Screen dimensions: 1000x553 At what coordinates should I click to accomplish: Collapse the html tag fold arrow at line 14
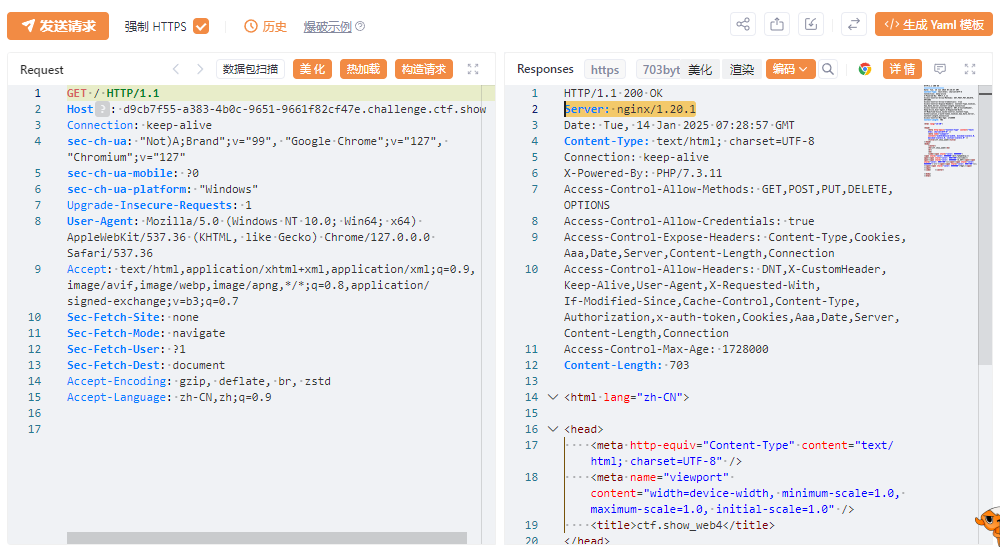pyautogui.click(x=553, y=397)
